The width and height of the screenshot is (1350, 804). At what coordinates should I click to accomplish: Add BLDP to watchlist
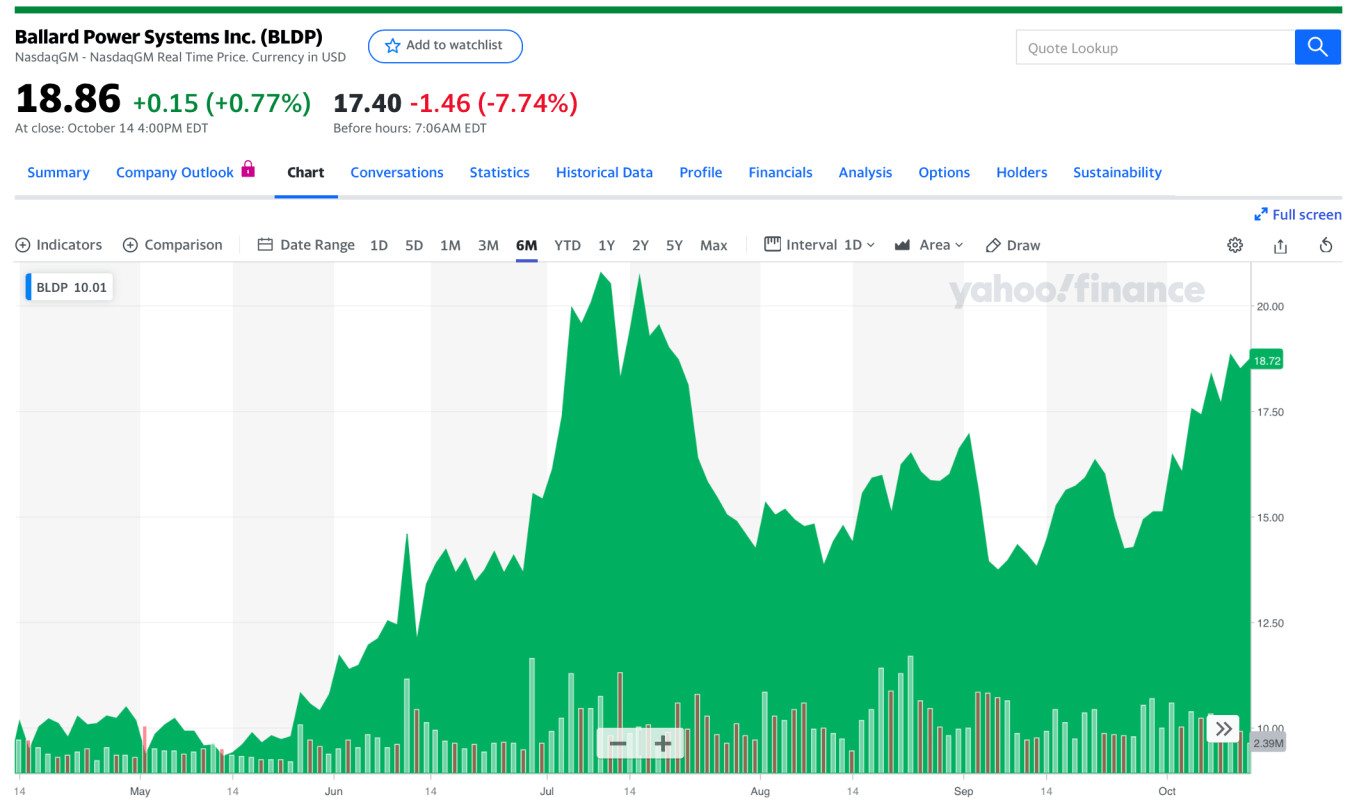[x=445, y=46]
